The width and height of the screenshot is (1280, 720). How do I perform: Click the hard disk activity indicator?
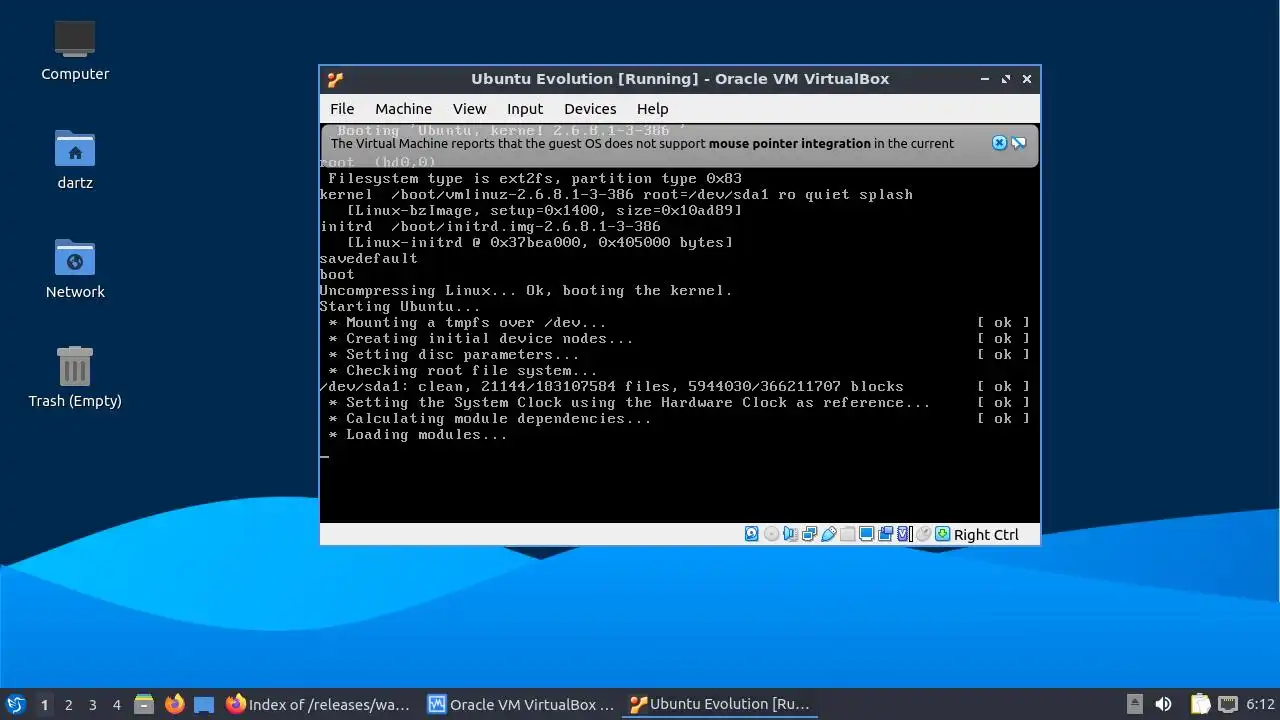pos(752,534)
